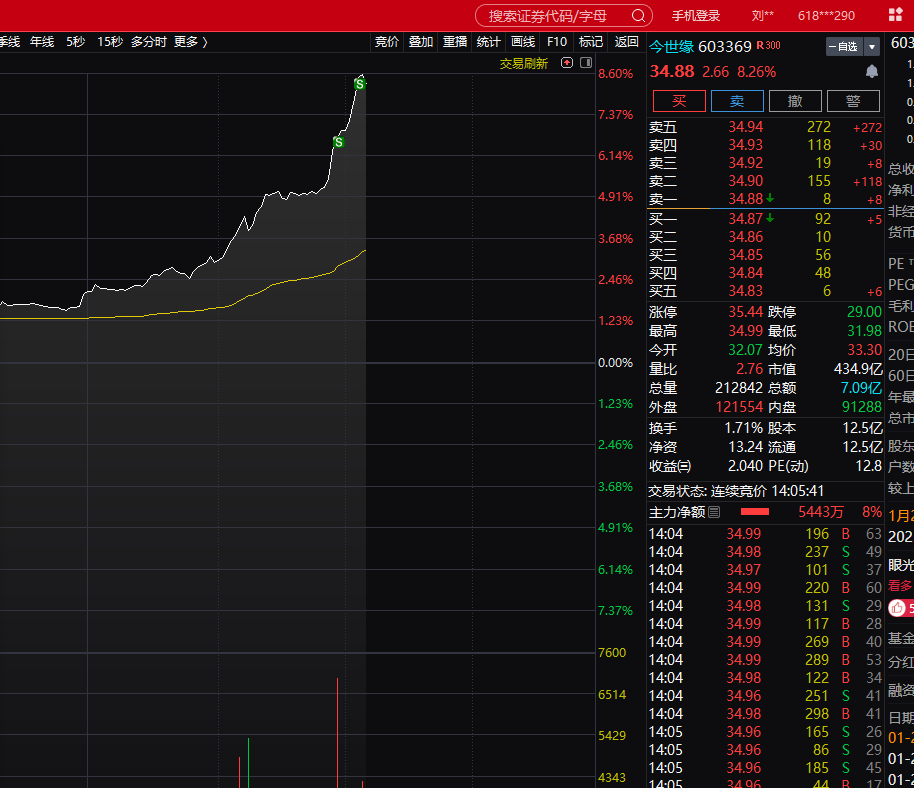Screen dimensions: 914x788
Task: Open the 竞价 toolbar item
Action: (x=386, y=42)
